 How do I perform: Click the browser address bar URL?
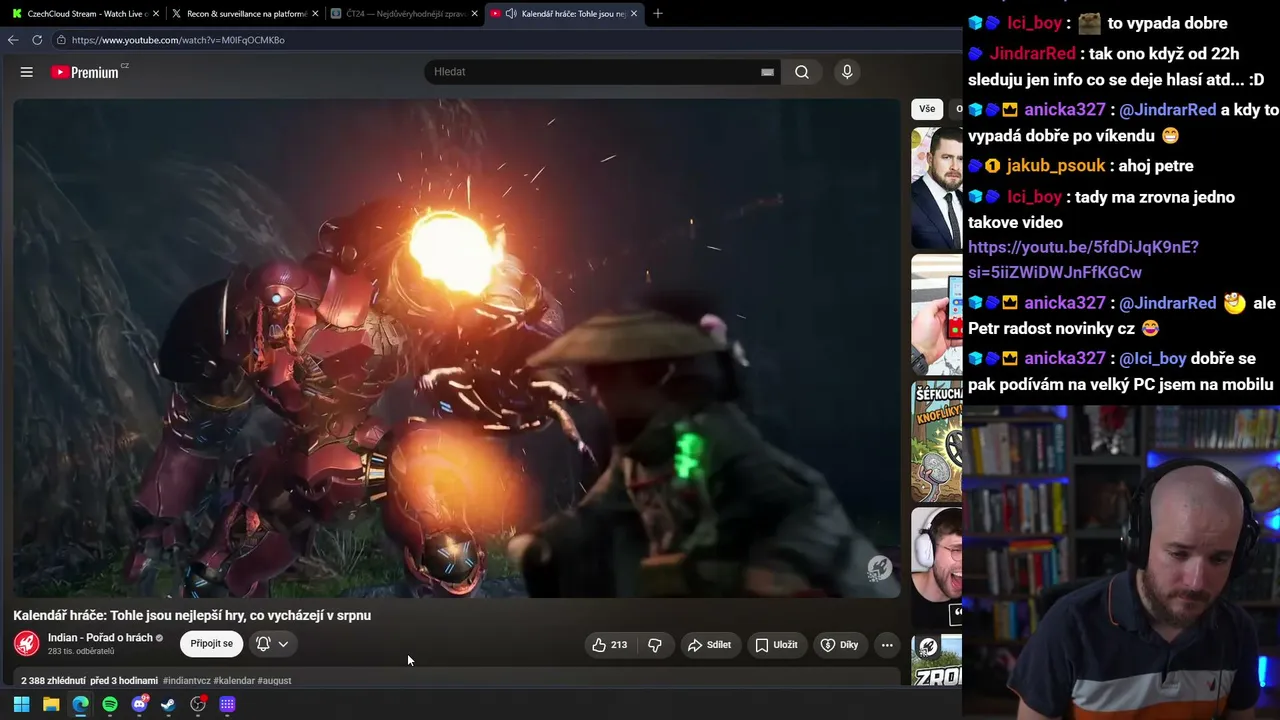pyautogui.click(x=178, y=40)
